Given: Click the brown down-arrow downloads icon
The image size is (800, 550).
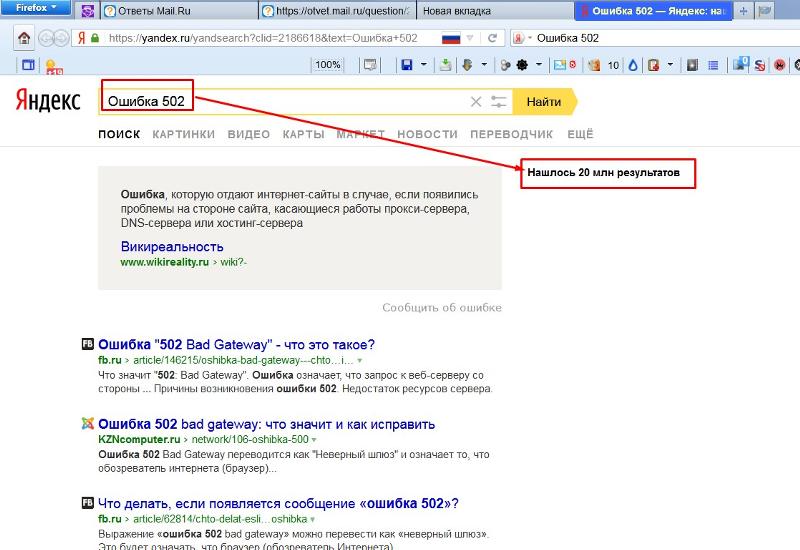Looking at the screenshot, I should (467, 65).
